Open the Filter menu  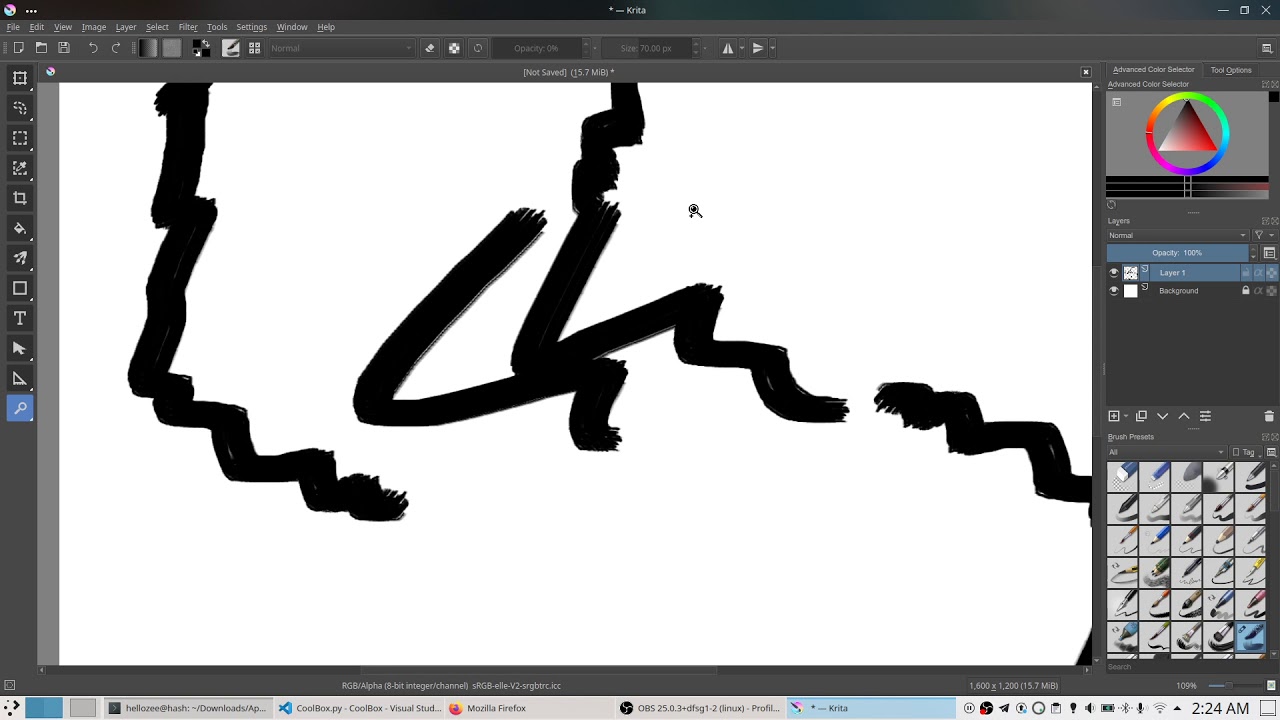pyautogui.click(x=188, y=27)
